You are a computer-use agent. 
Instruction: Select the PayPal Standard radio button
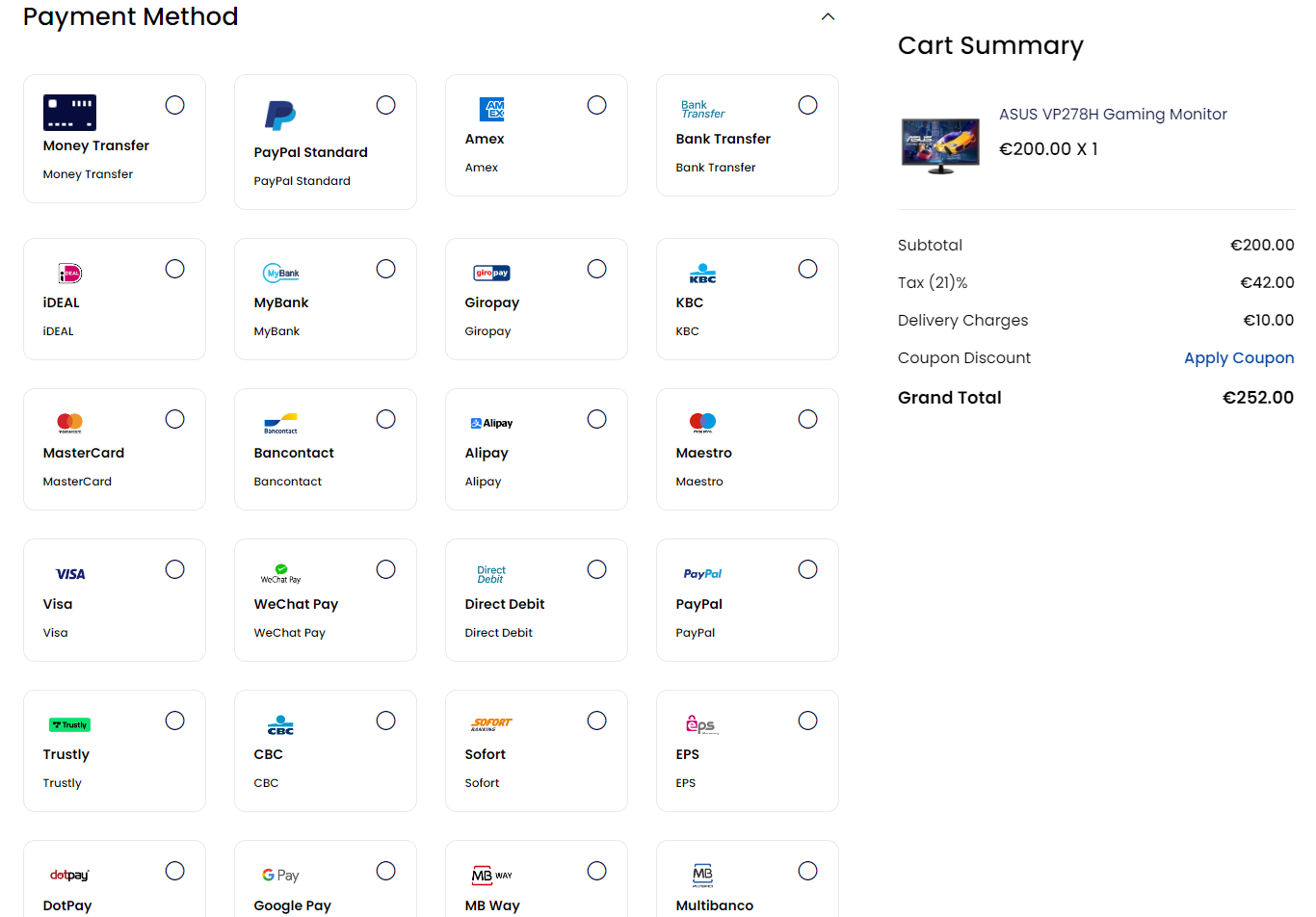pos(386,105)
